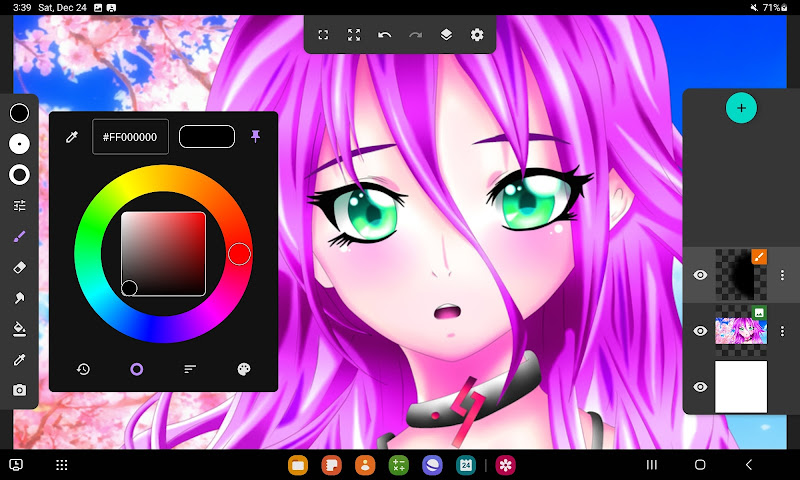Open the brush settings sliders icon
The height and width of the screenshot is (480, 800).
(19, 206)
